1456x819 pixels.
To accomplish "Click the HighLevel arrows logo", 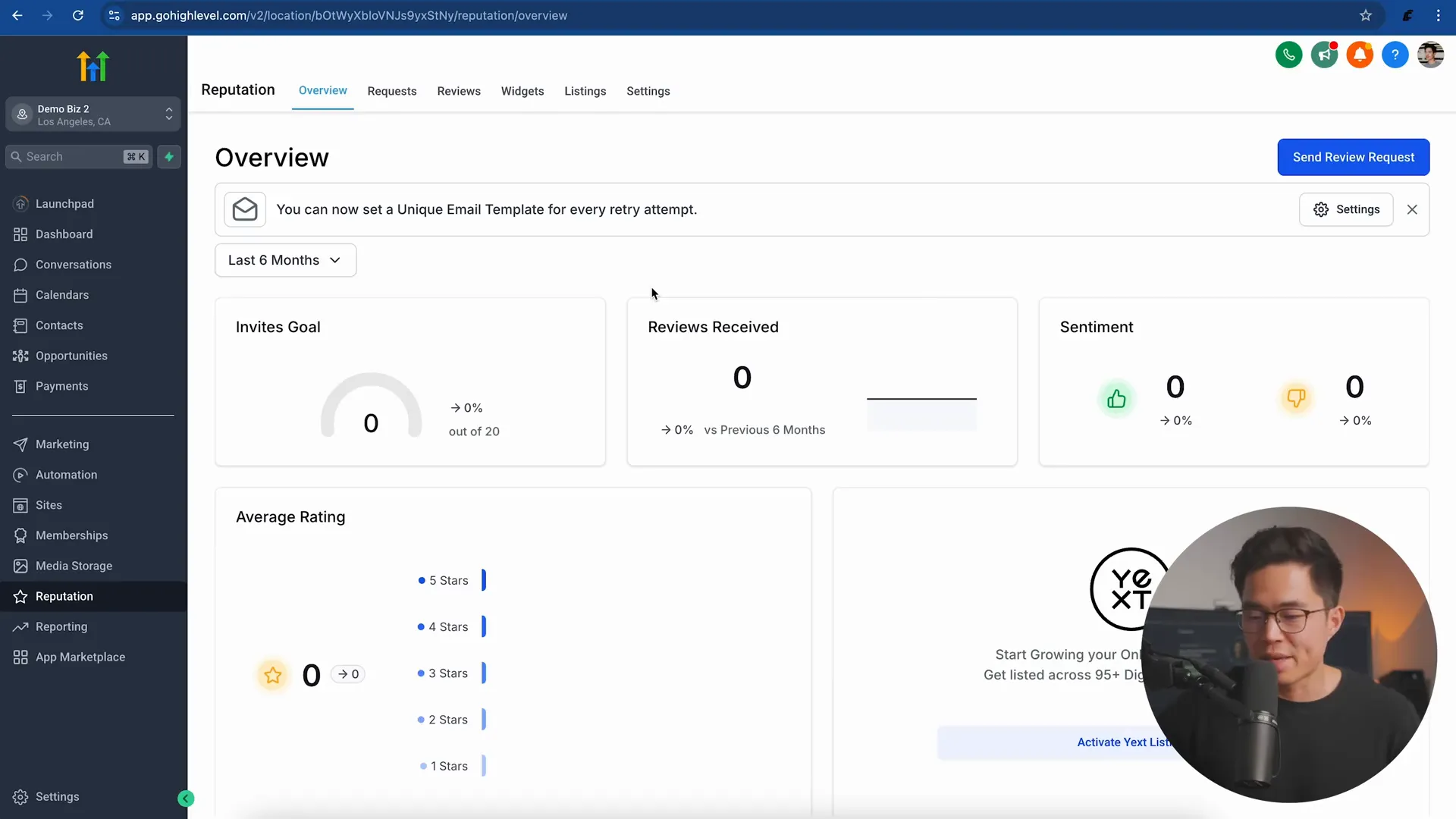I will pyautogui.click(x=93, y=66).
